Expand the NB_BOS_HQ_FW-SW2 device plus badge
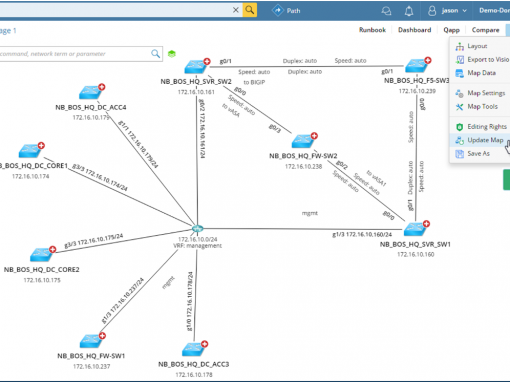 coord(314,136)
